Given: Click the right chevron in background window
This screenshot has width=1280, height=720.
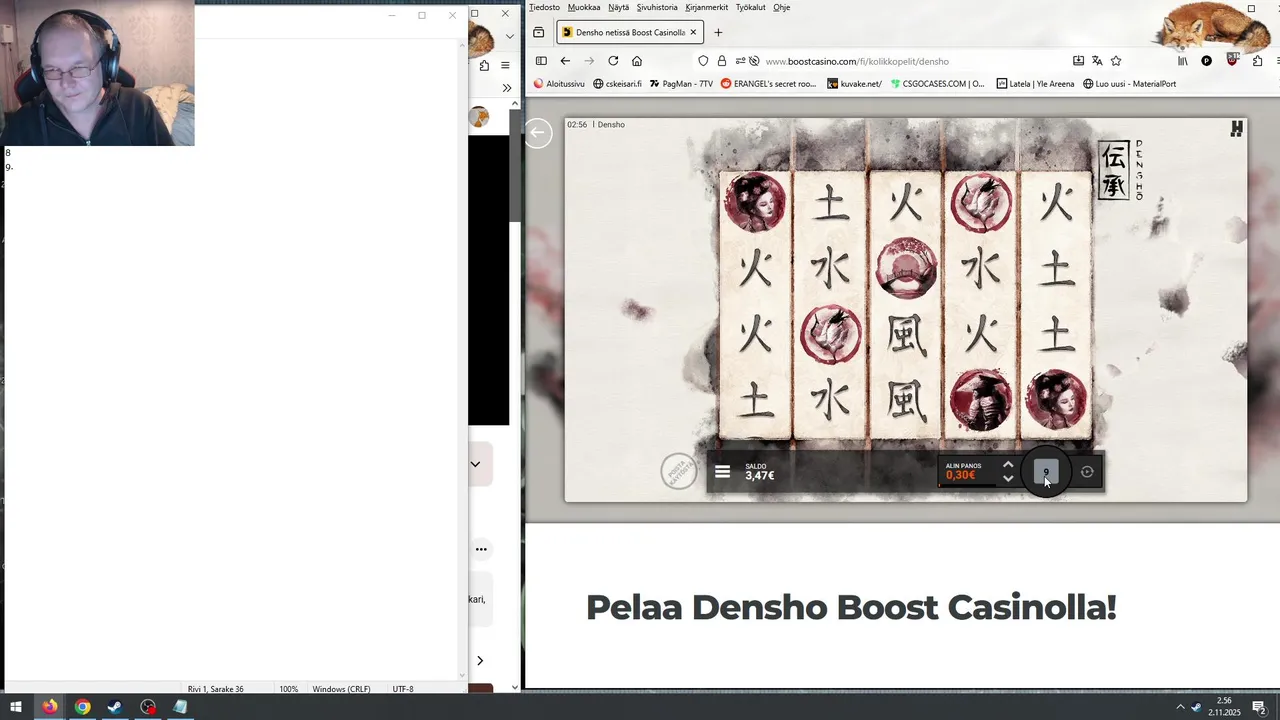Looking at the screenshot, I should click(x=480, y=660).
